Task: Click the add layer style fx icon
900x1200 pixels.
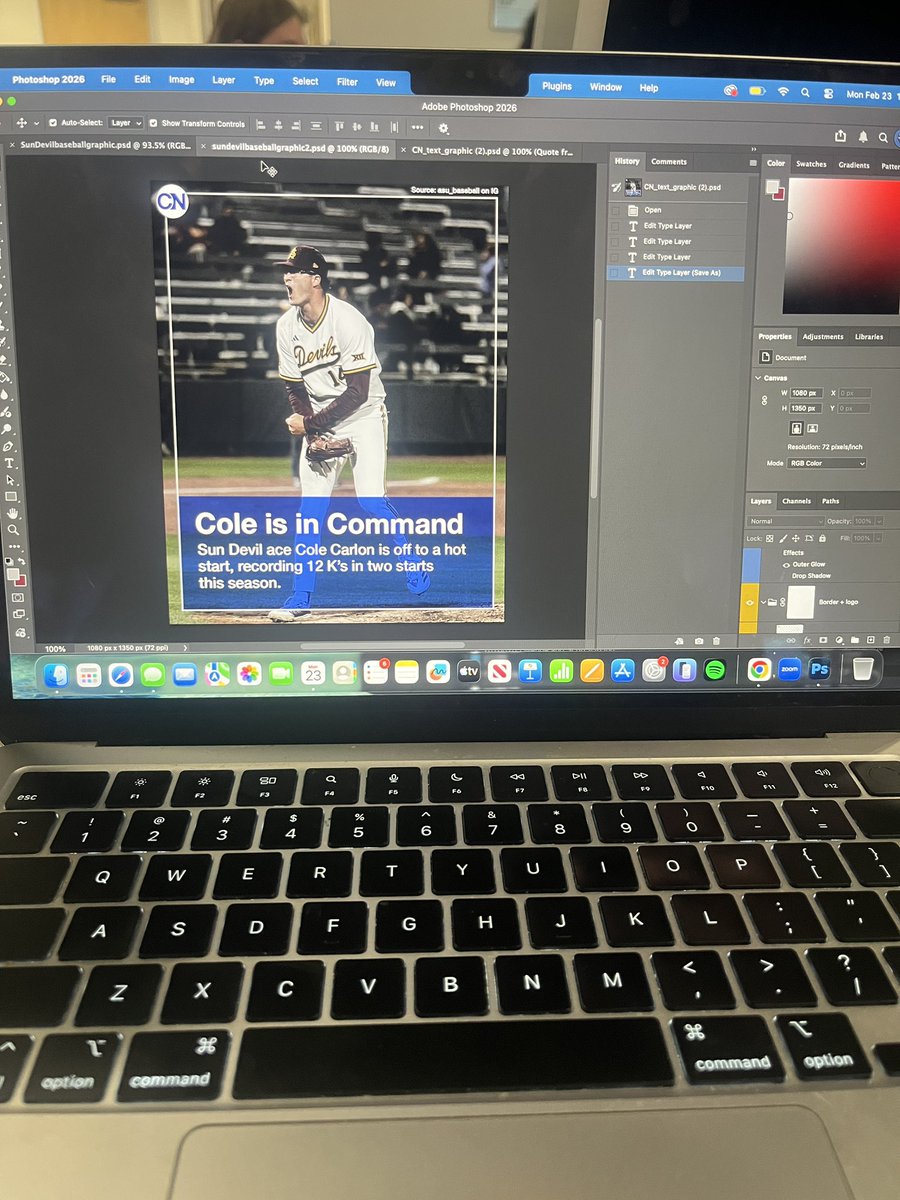Action: click(x=807, y=640)
